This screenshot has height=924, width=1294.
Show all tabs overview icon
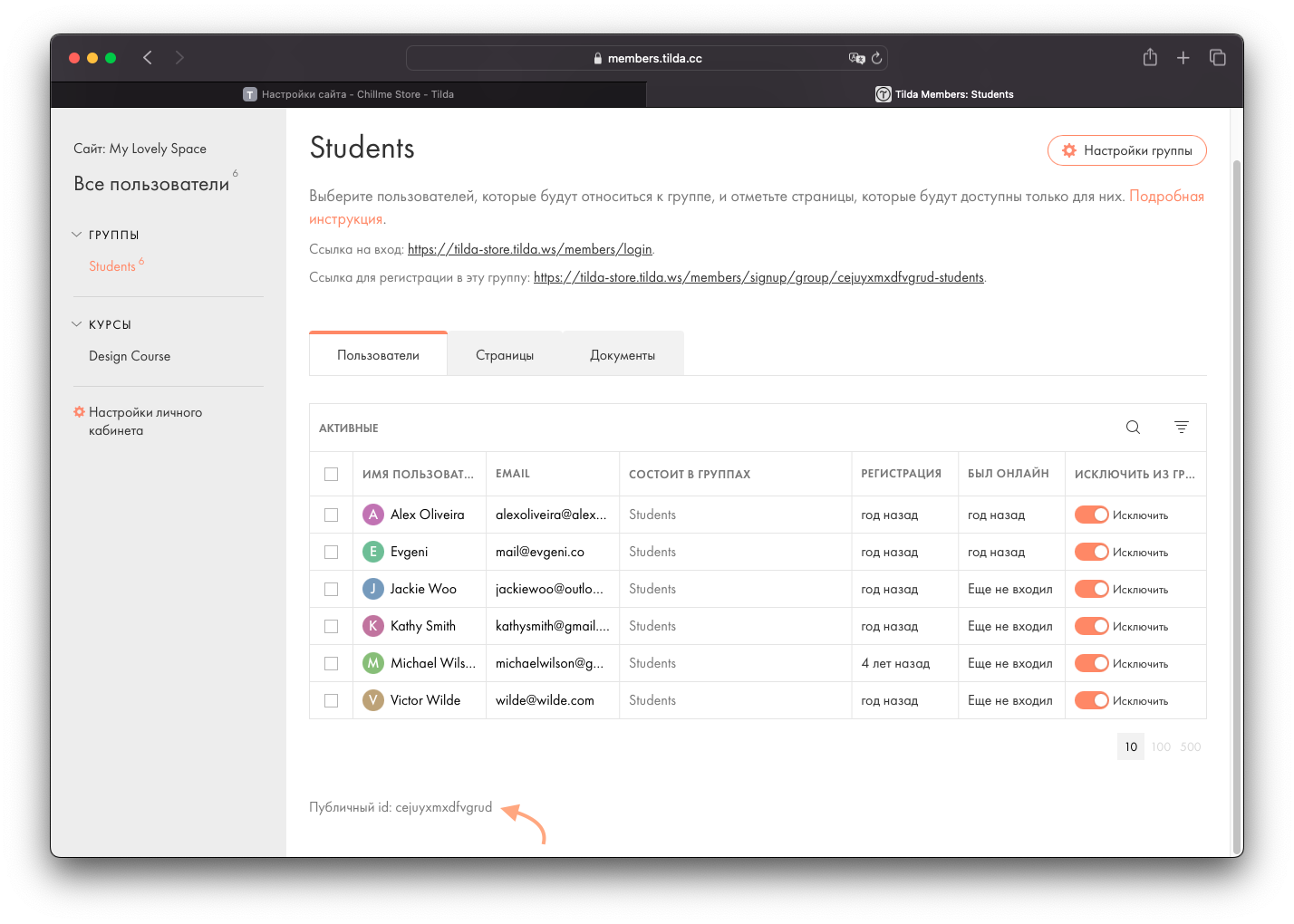click(1218, 58)
